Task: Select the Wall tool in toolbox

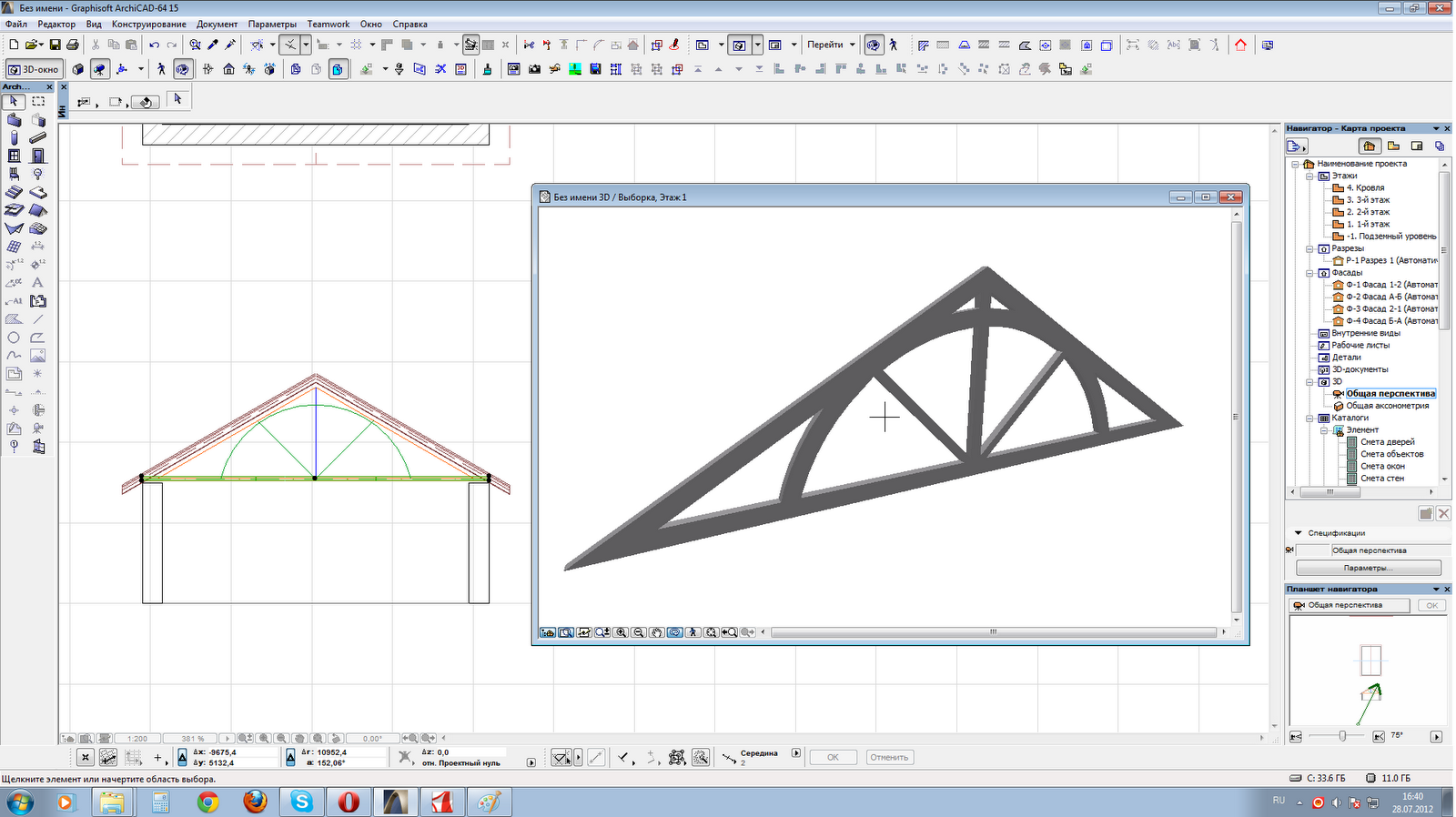Action: [x=14, y=119]
